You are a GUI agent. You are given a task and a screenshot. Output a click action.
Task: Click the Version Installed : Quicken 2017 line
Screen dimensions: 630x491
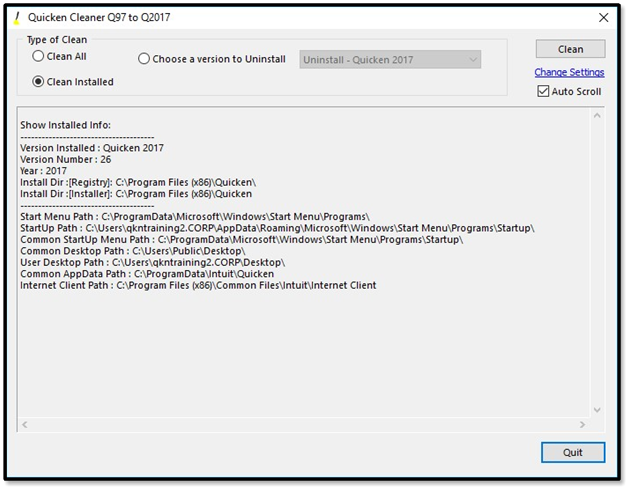click(x=92, y=148)
